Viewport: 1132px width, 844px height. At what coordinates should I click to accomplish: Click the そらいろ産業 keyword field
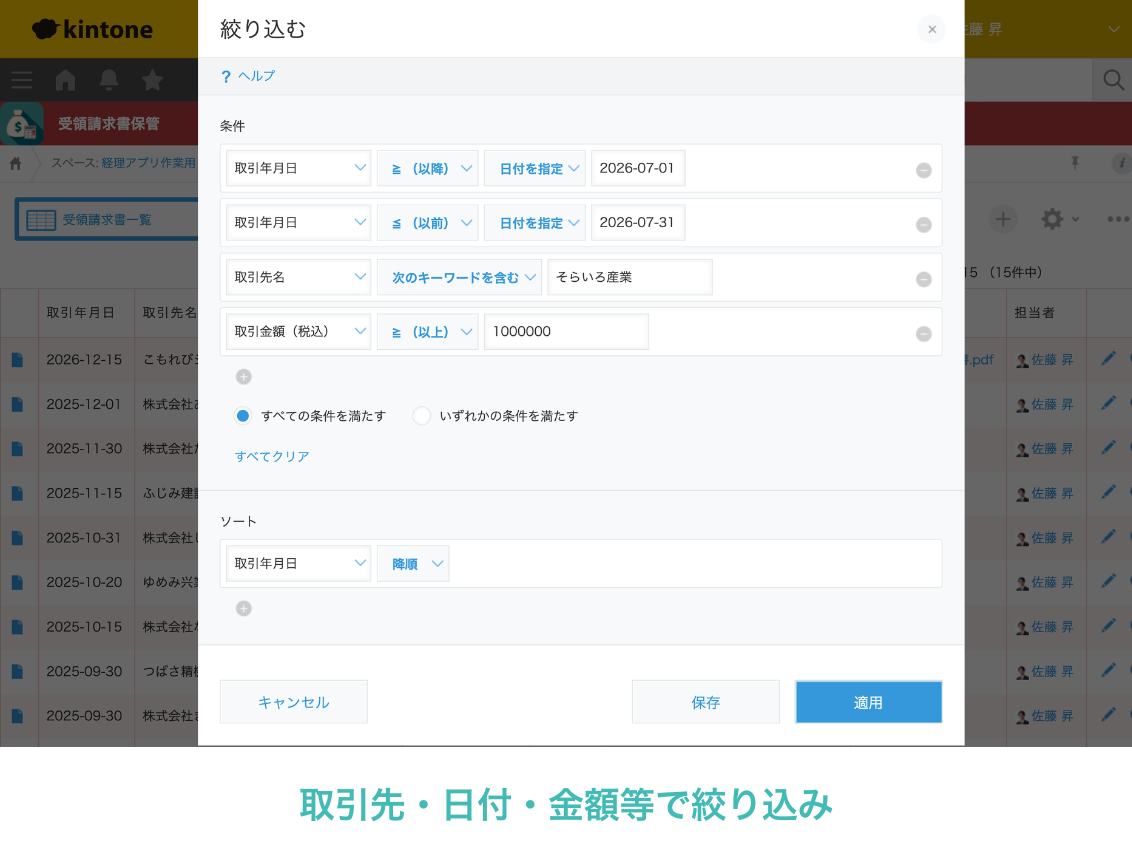click(x=630, y=277)
